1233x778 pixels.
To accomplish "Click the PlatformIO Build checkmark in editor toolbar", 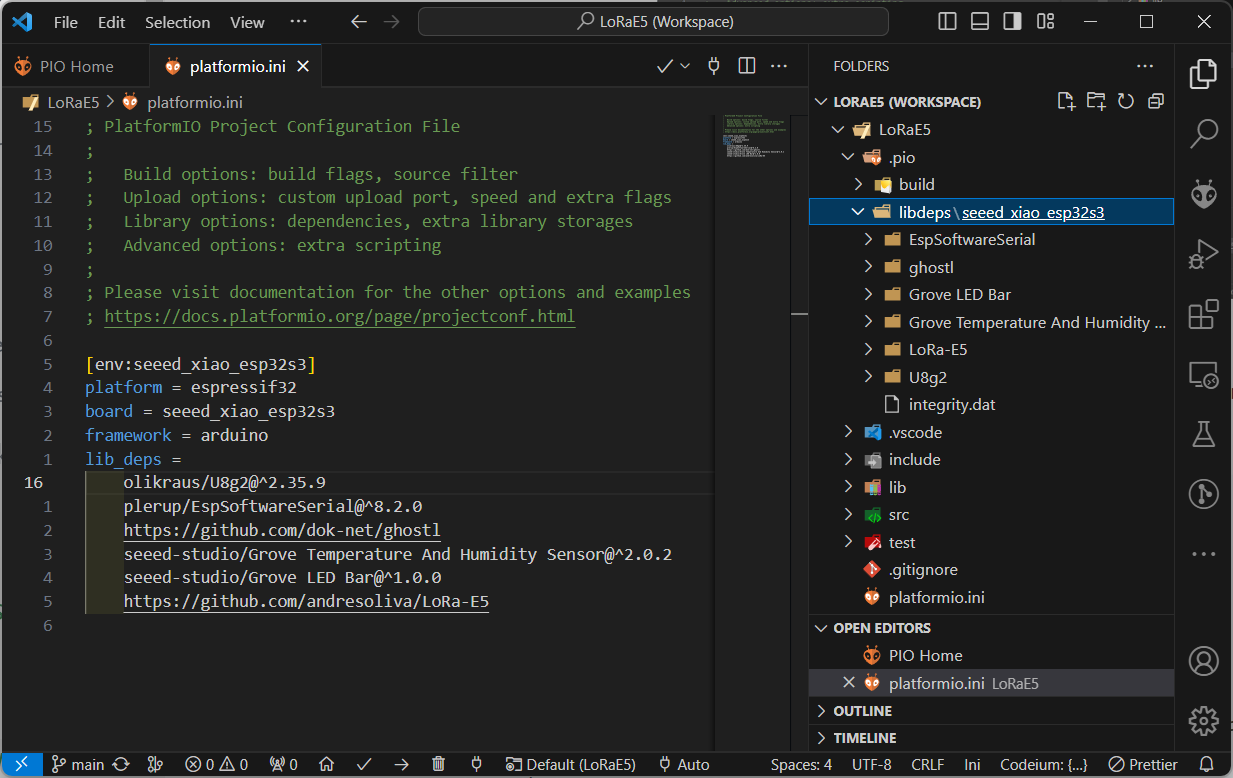I will click(x=665, y=66).
